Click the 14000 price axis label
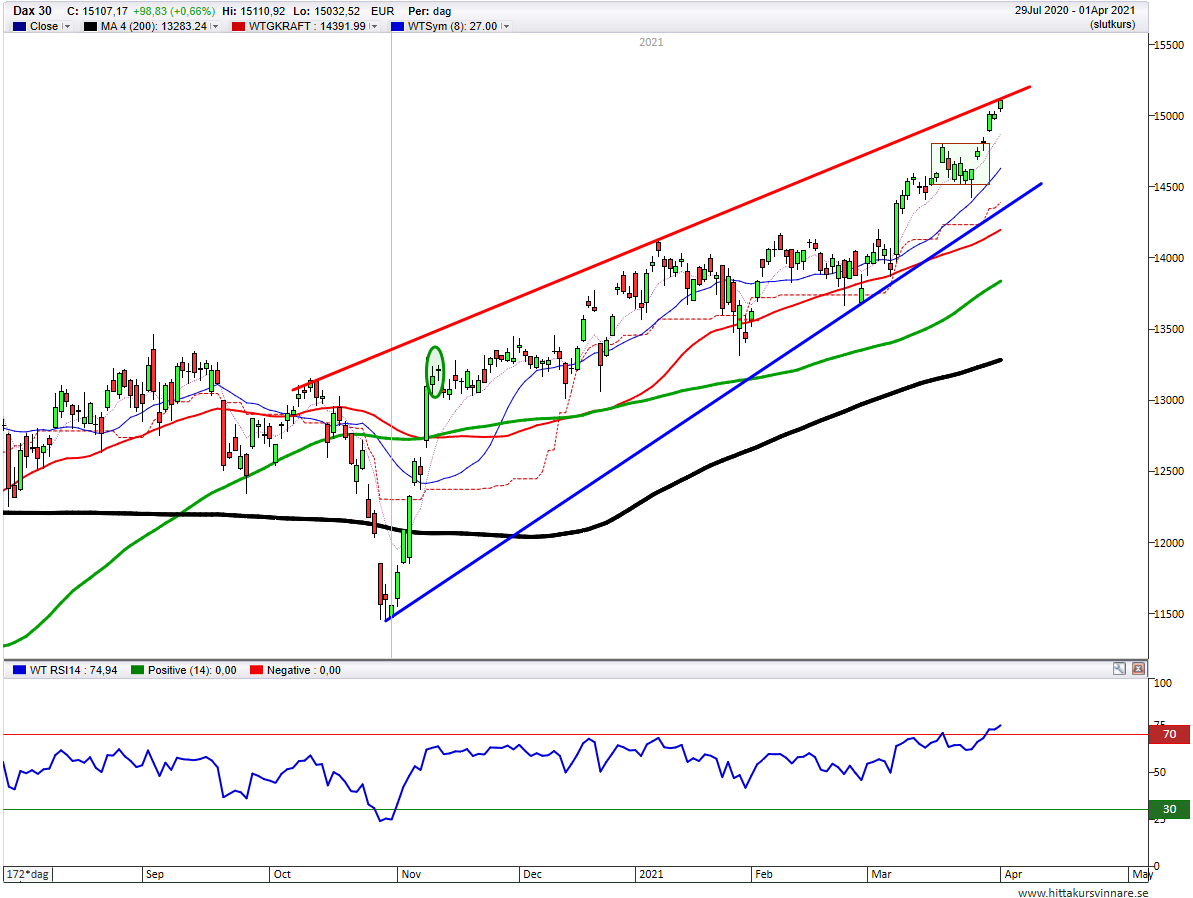1193x898 pixels. click(1169, 259)
